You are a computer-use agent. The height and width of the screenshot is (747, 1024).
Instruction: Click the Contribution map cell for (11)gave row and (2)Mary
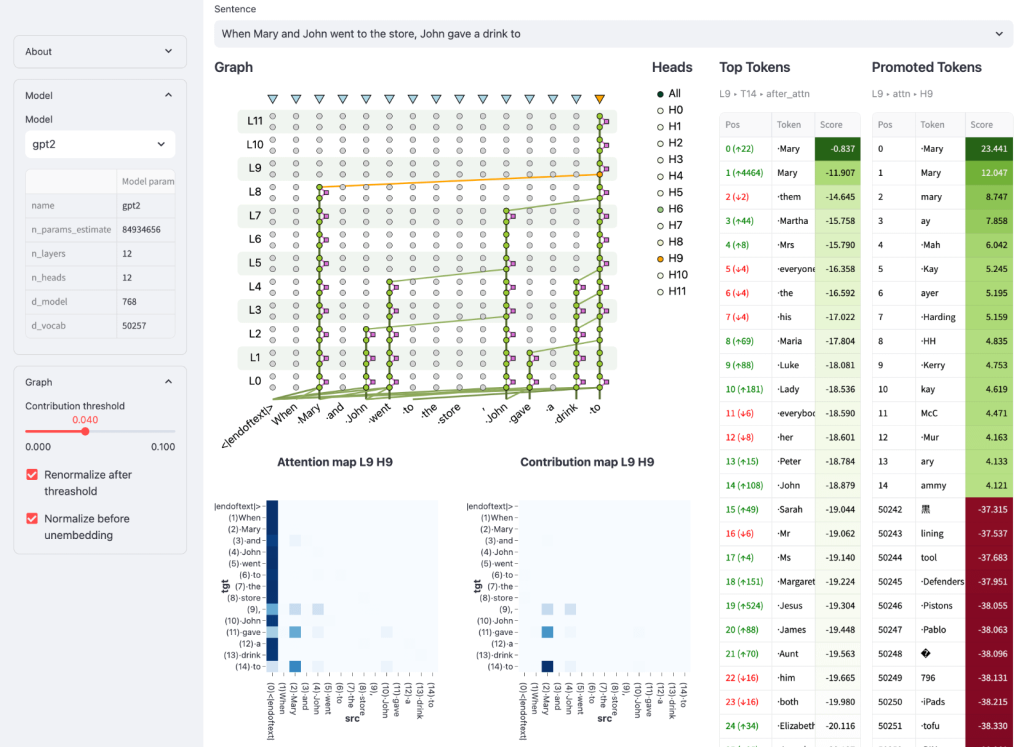[x=547, y=632]
